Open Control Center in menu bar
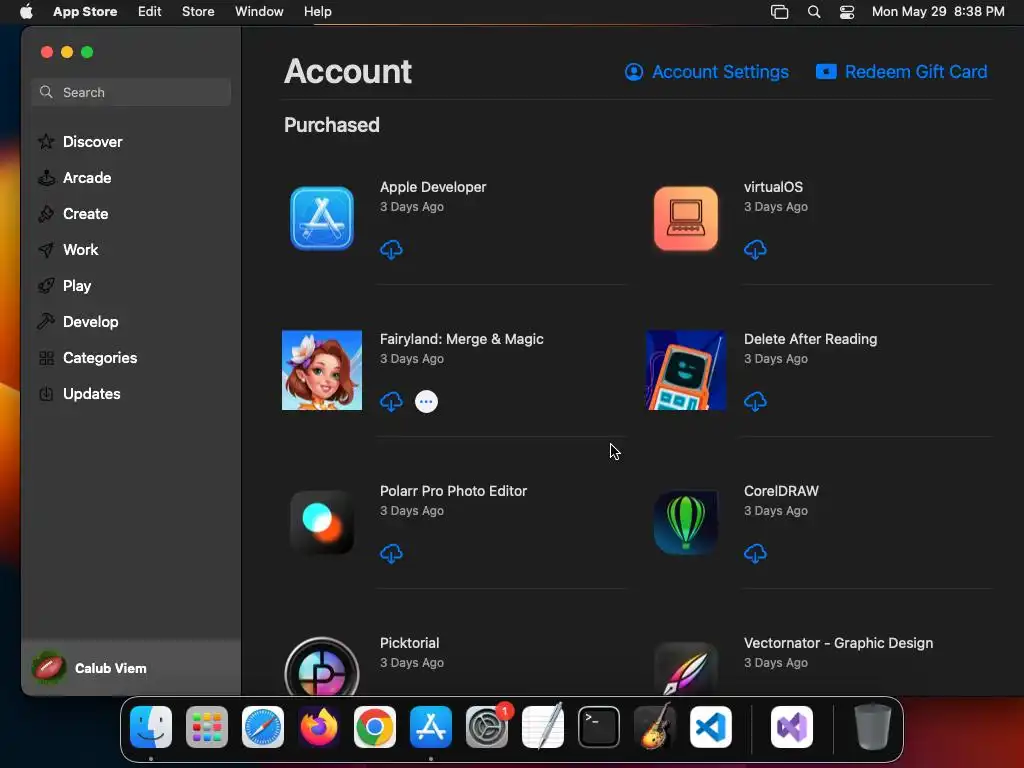This screenshot has height=768, width=1024. (847, 12)
